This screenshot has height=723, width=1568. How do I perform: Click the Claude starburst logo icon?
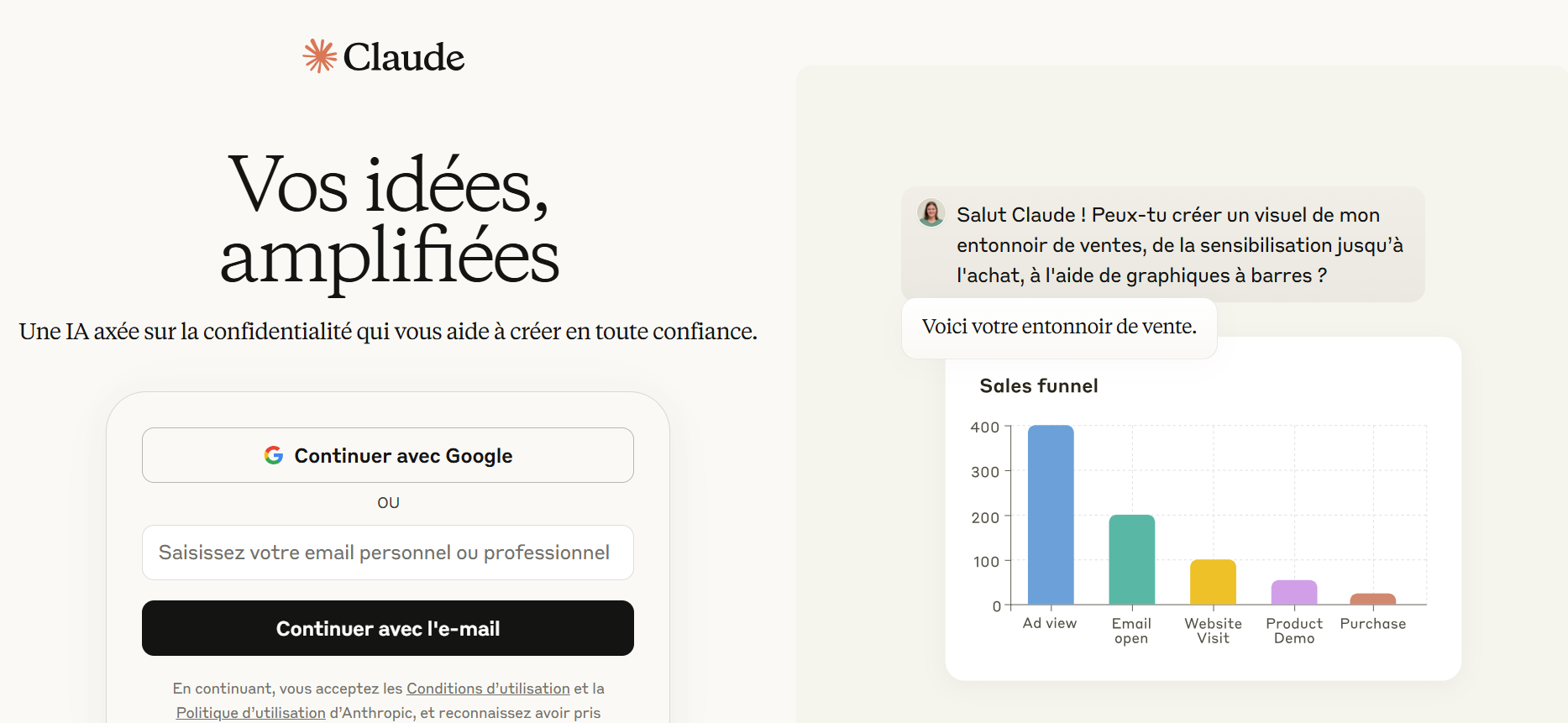pyautogui.click(x=319, y=56)
